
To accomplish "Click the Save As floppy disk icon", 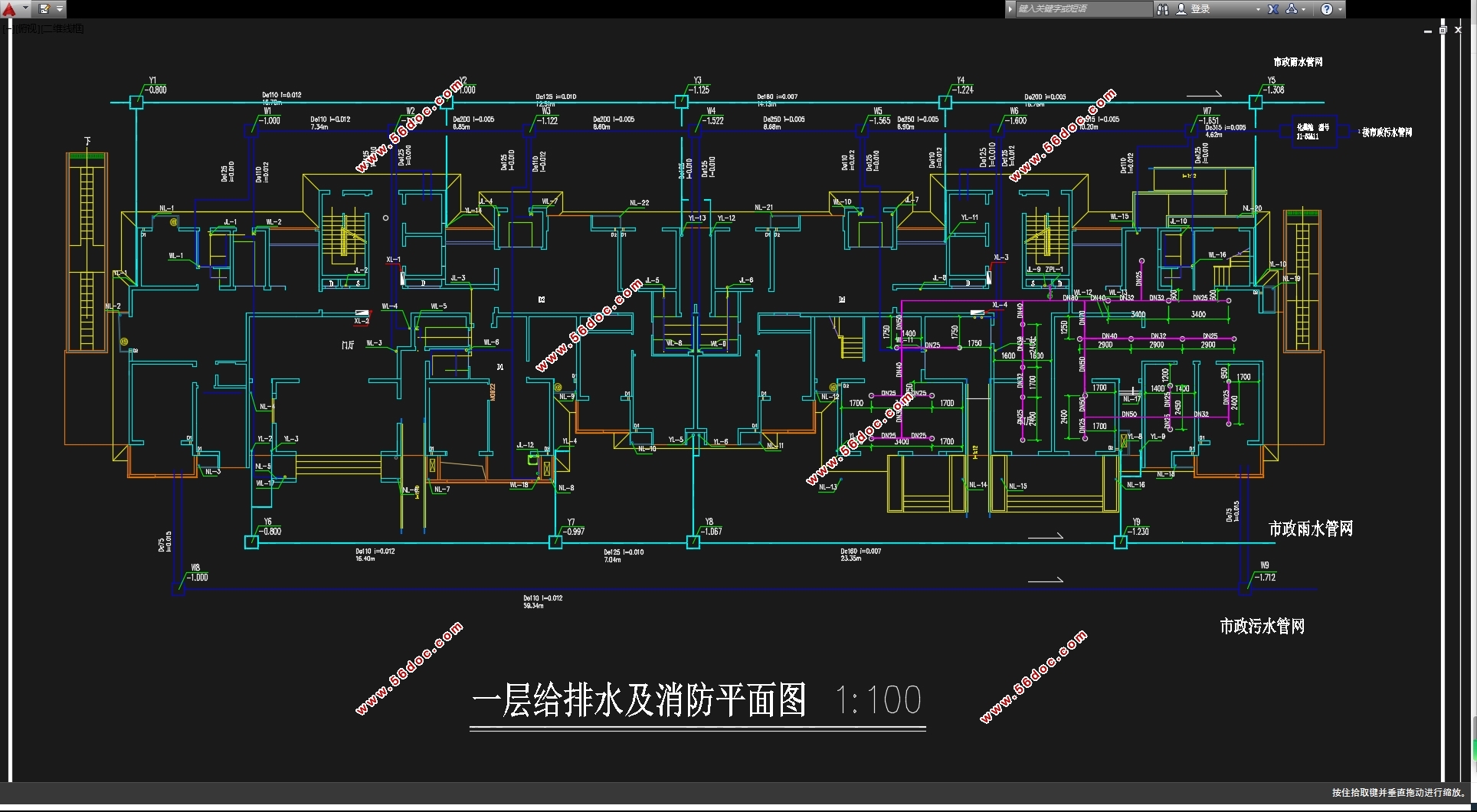I will pyautogui.click(x=44, y=9).
